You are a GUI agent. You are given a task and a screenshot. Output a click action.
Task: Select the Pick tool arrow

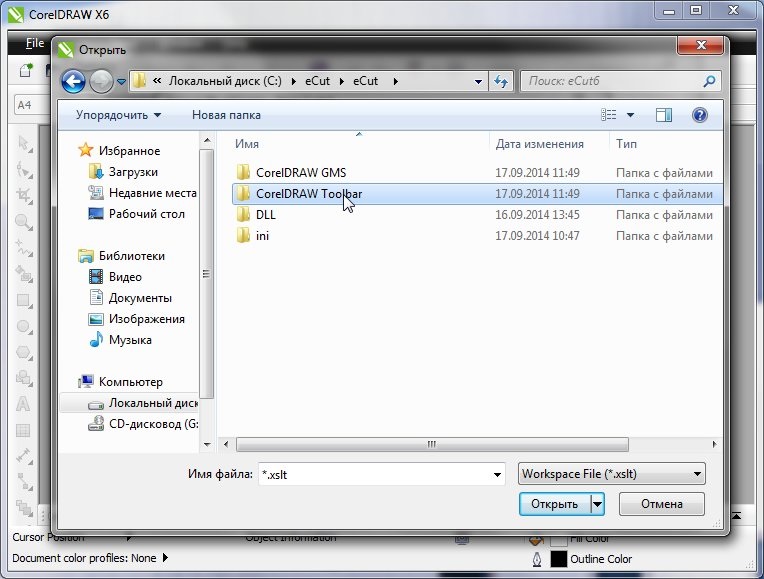pyautogui.click(x=23, y=144)
